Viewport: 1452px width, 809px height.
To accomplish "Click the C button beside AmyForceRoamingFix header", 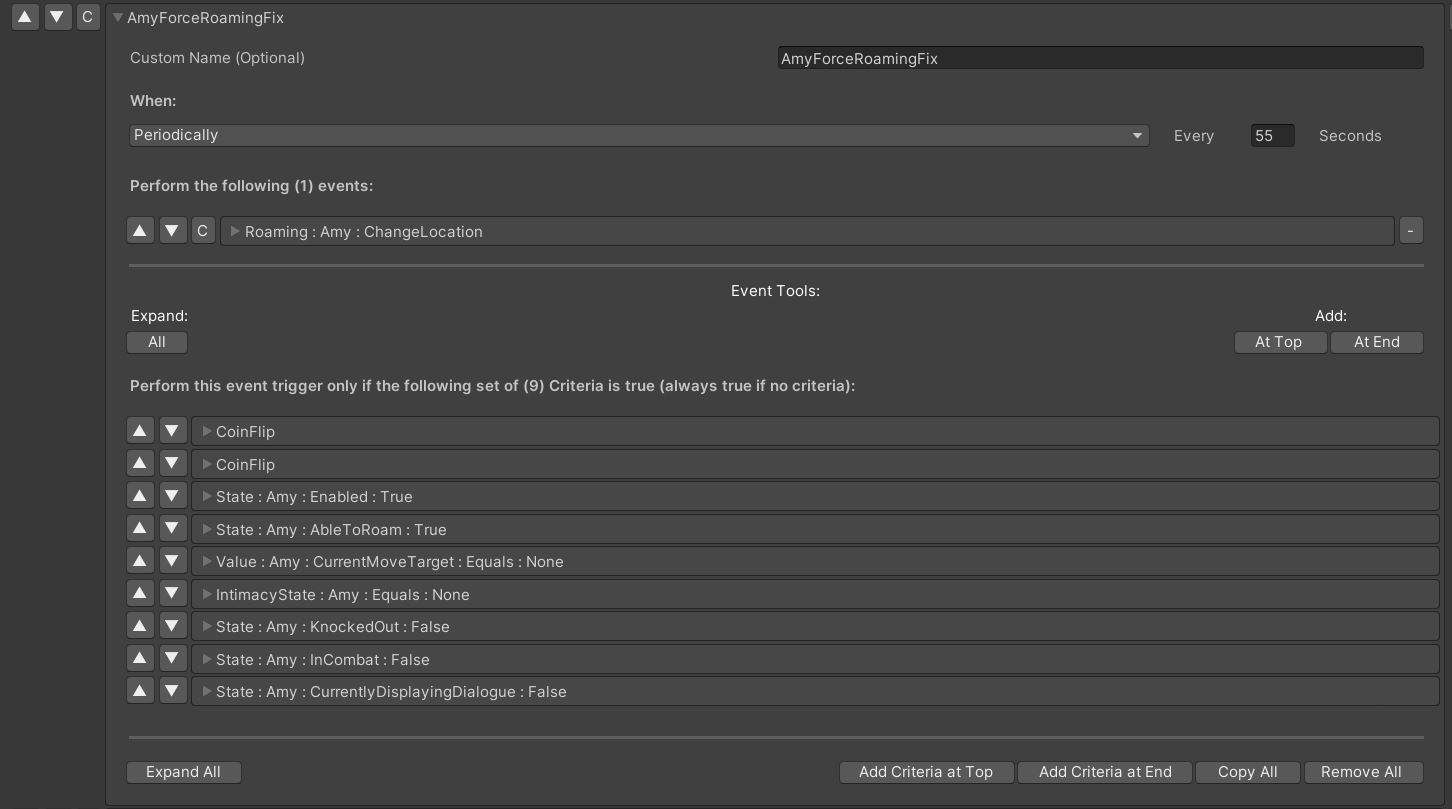I will (x=88, y=17).
